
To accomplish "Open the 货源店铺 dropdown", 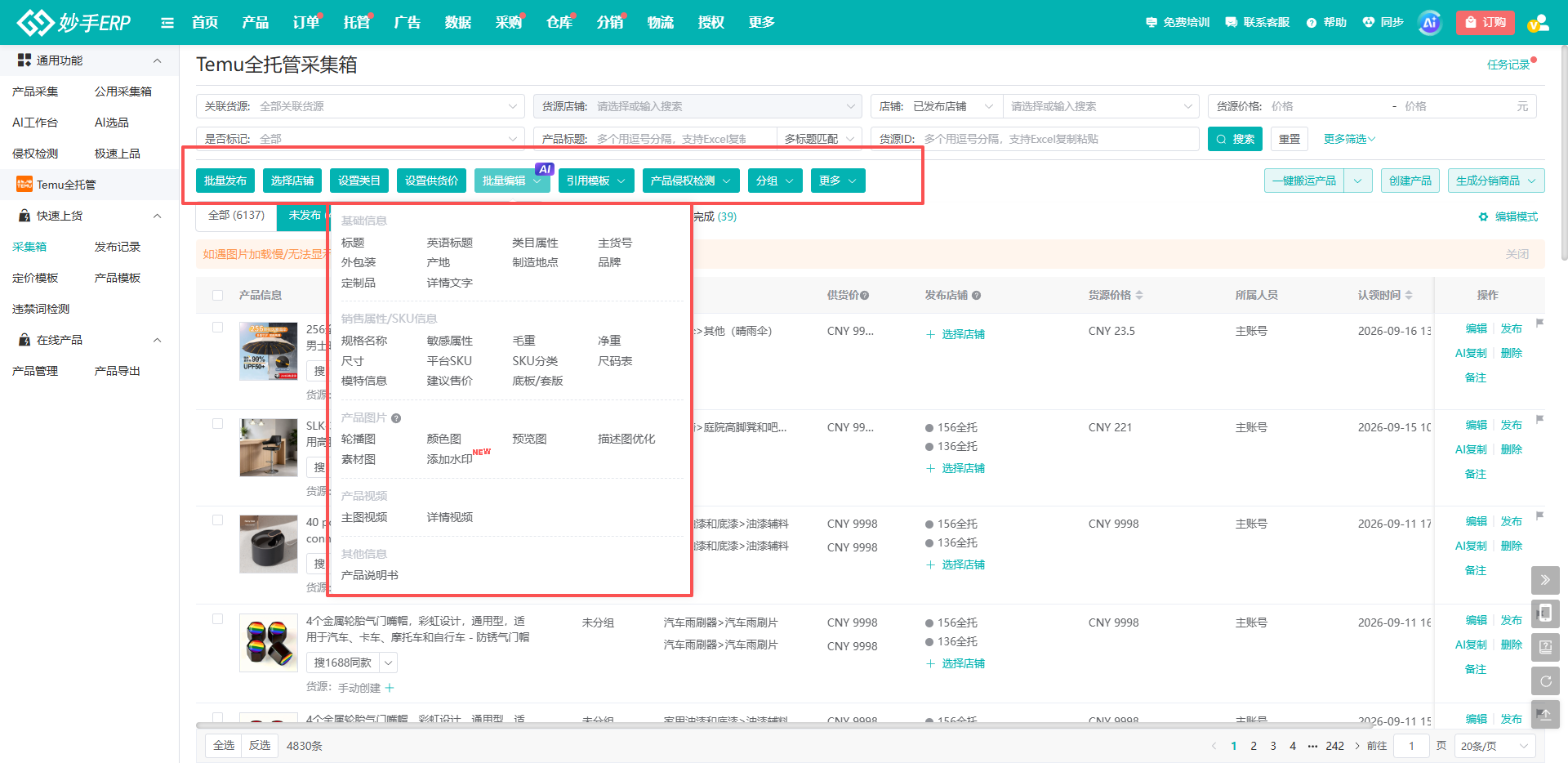I will [x=697, y=106].
